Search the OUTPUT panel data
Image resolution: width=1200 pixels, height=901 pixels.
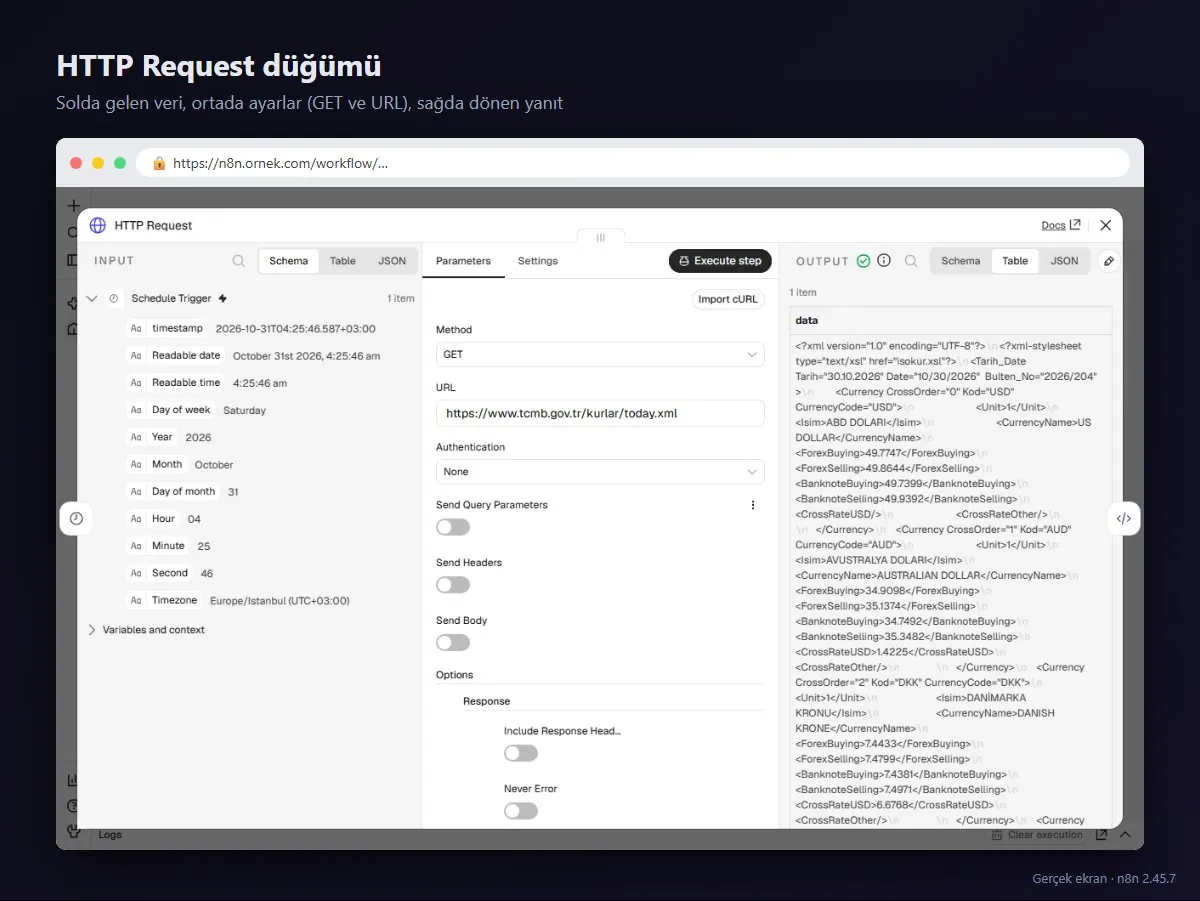pyautogui.click(x=911, y=261)
